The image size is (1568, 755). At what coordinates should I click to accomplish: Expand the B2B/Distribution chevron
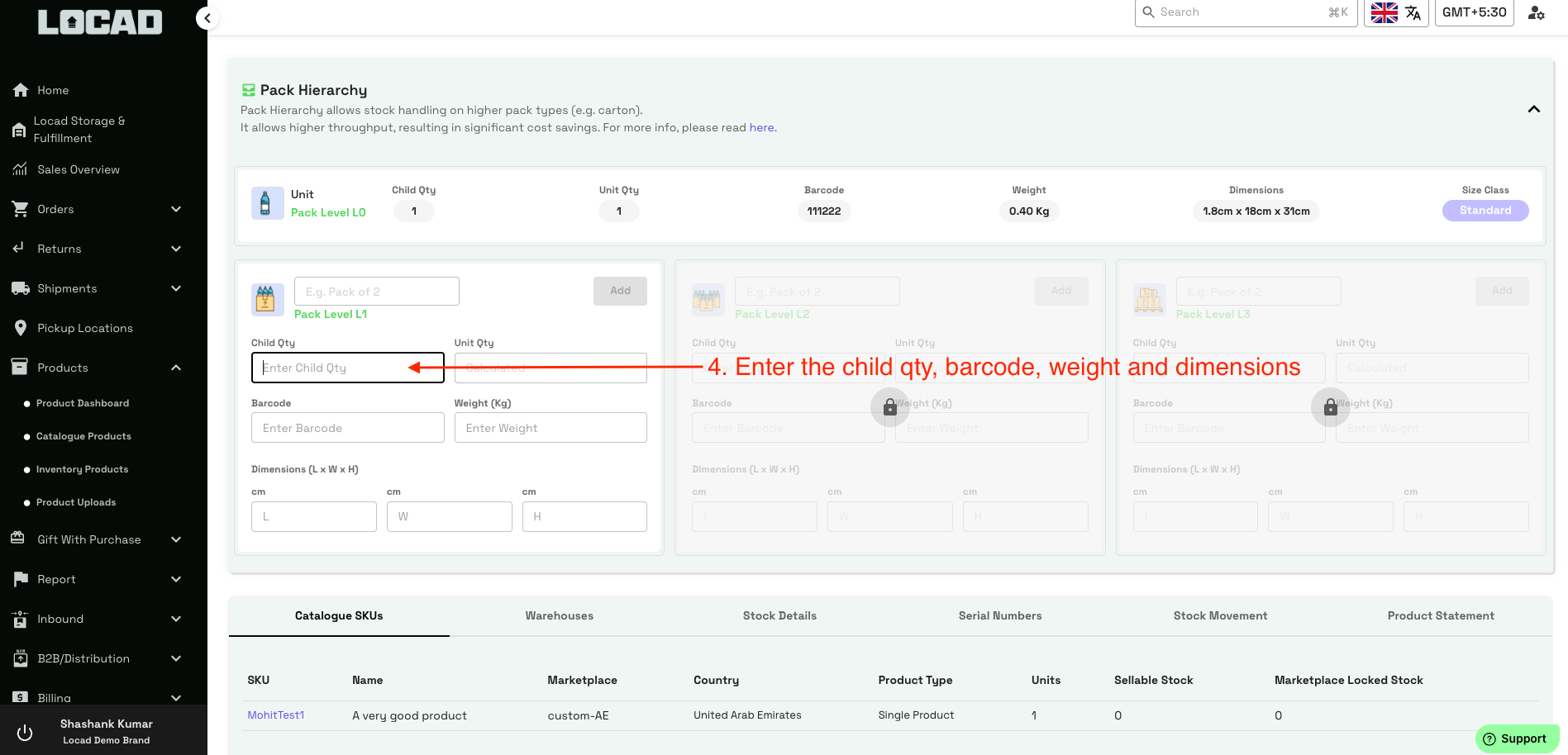coord(176,658)
